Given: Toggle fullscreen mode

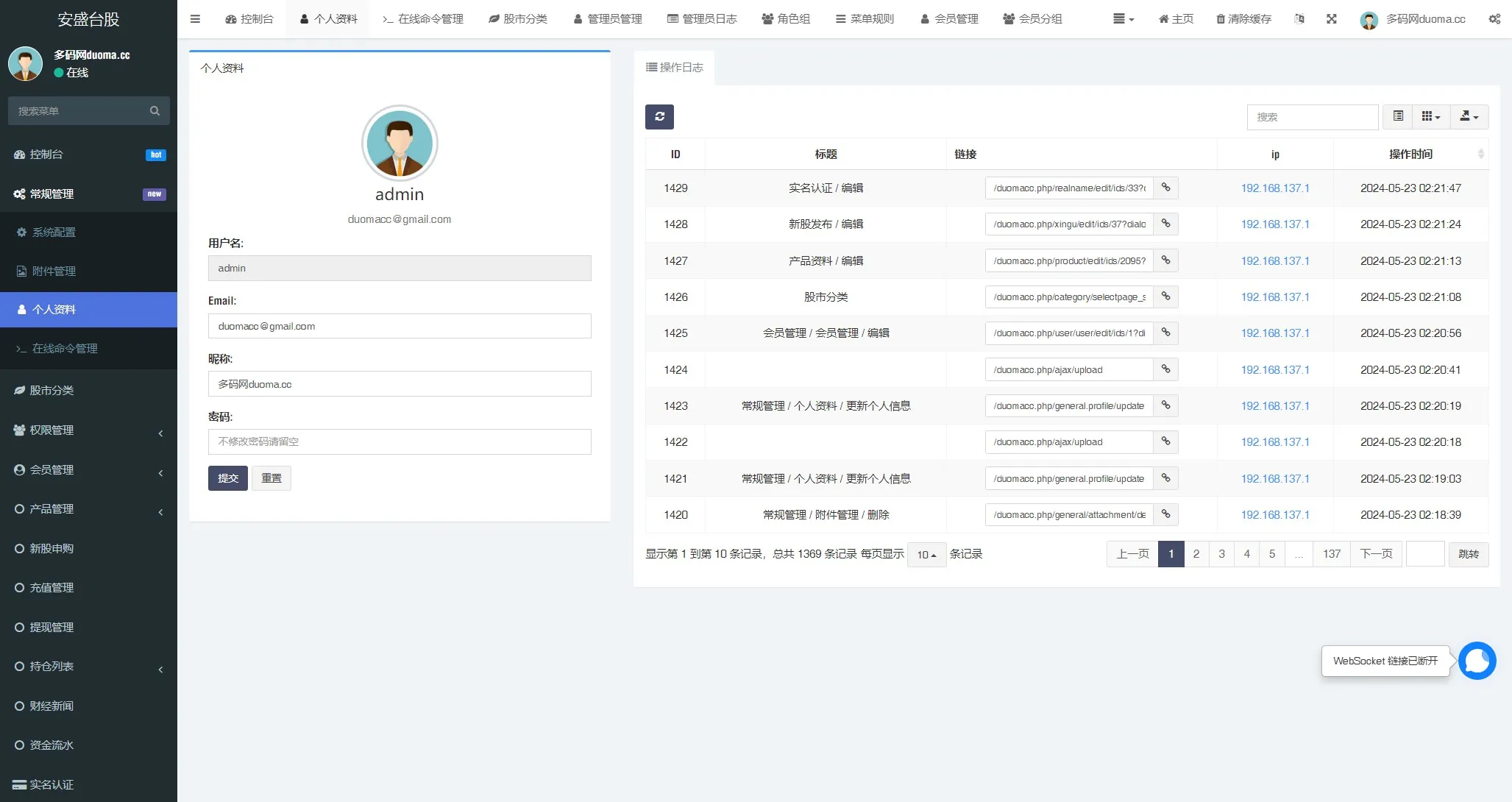Looking at the screenshot, I should [x=1332, y=19].
